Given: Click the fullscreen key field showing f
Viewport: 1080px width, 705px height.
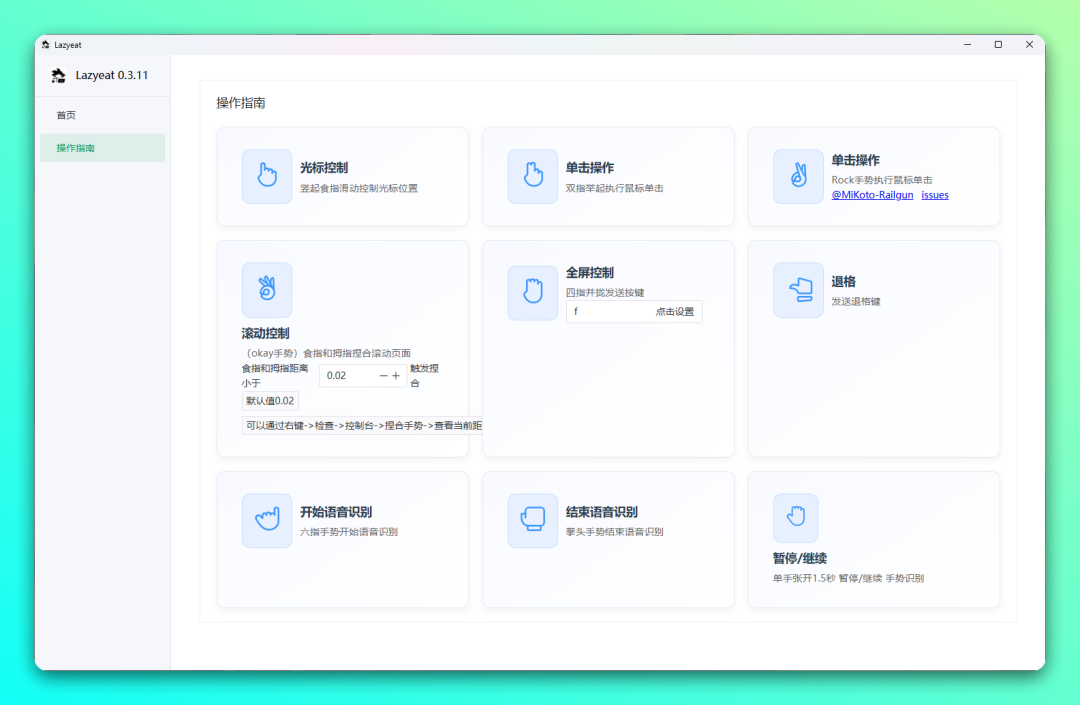Looking at the screenshot, I should tap(608, 312).
